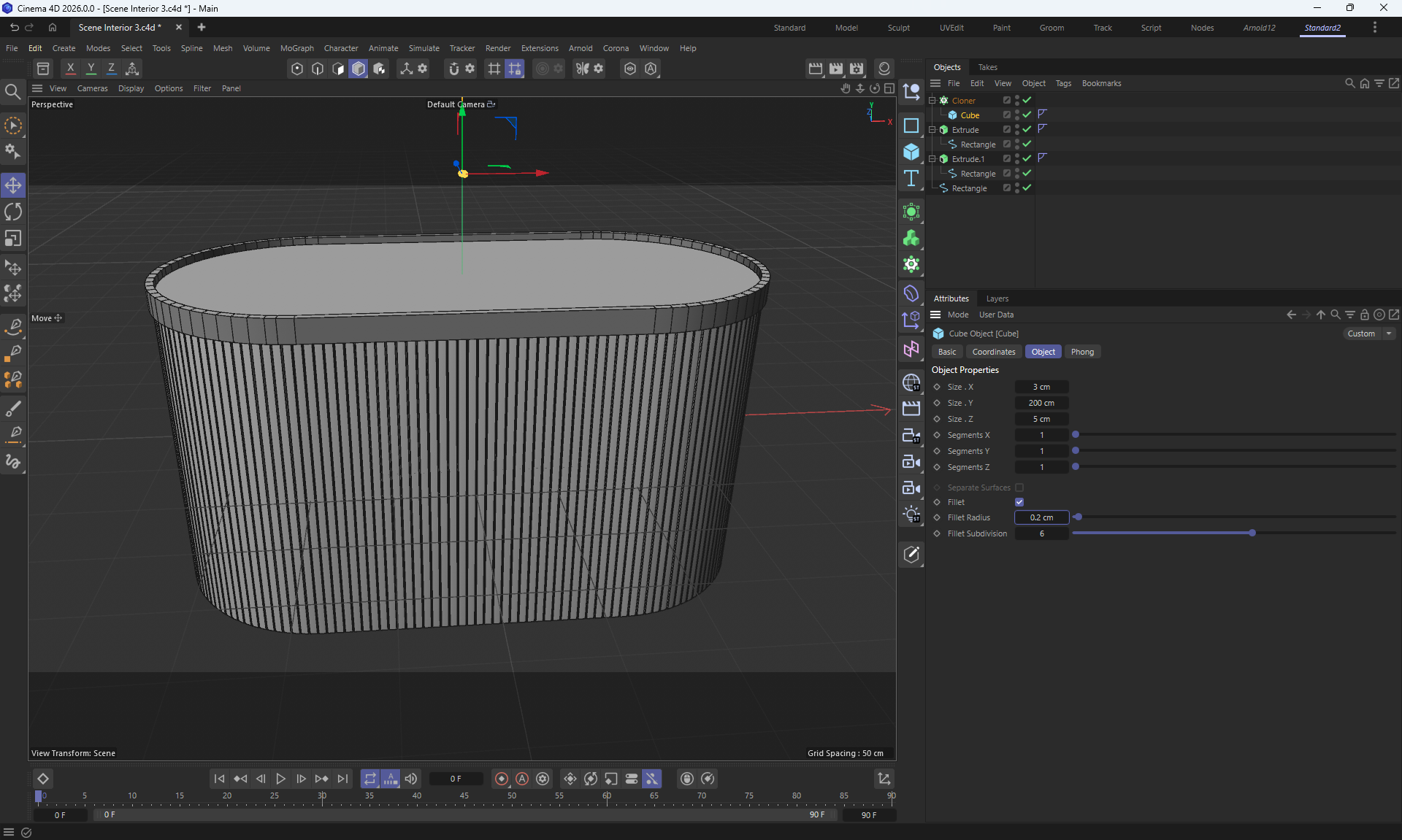Select the Move tool in left toolbar
Image resolution: width=1402 pixels, height=840 pixels.
pyautogui.click(x=13, y=185)
